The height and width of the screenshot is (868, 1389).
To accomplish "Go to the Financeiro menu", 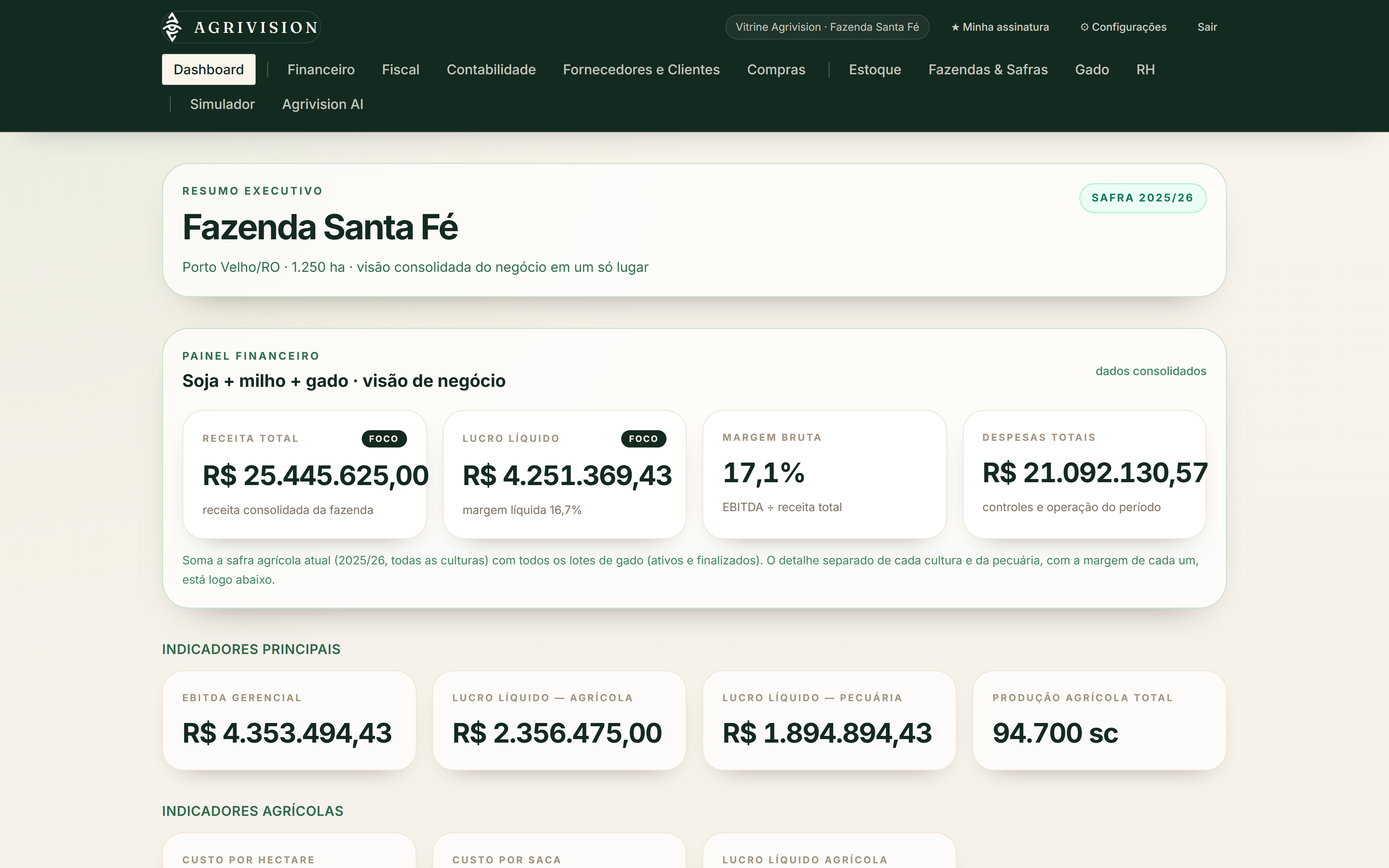I will pos(321,69).
